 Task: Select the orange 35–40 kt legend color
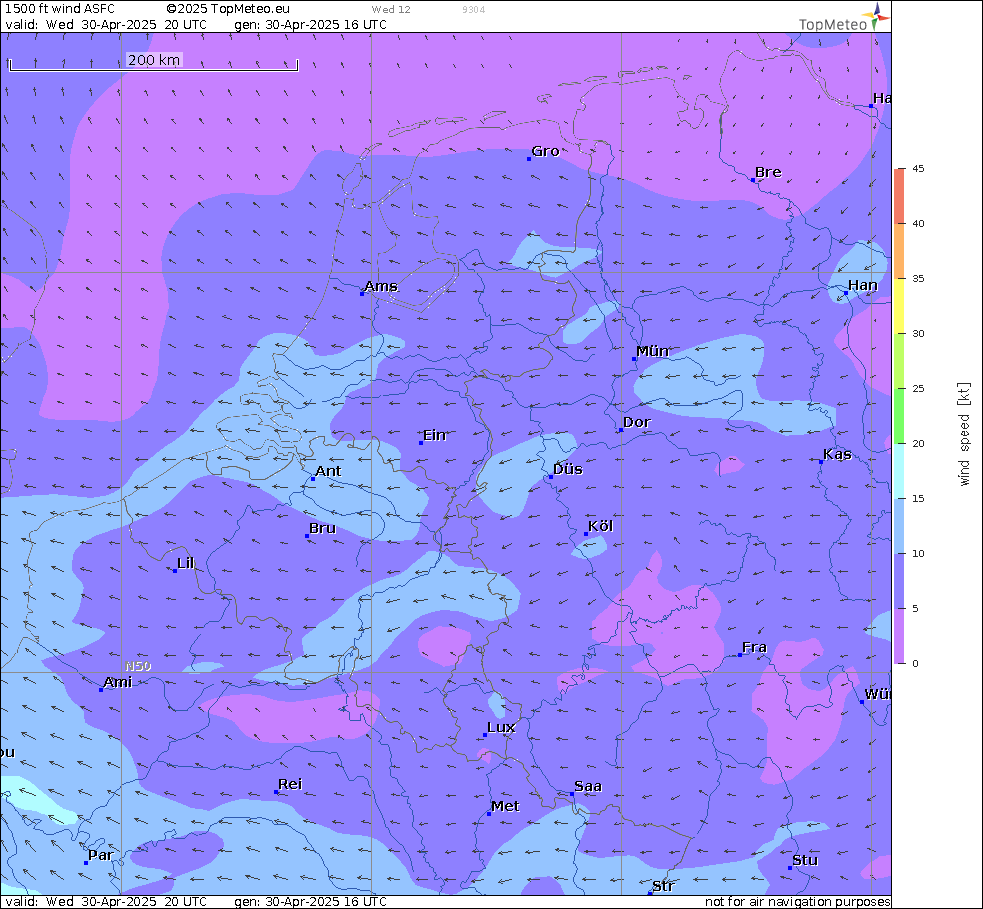pos(899,251)
